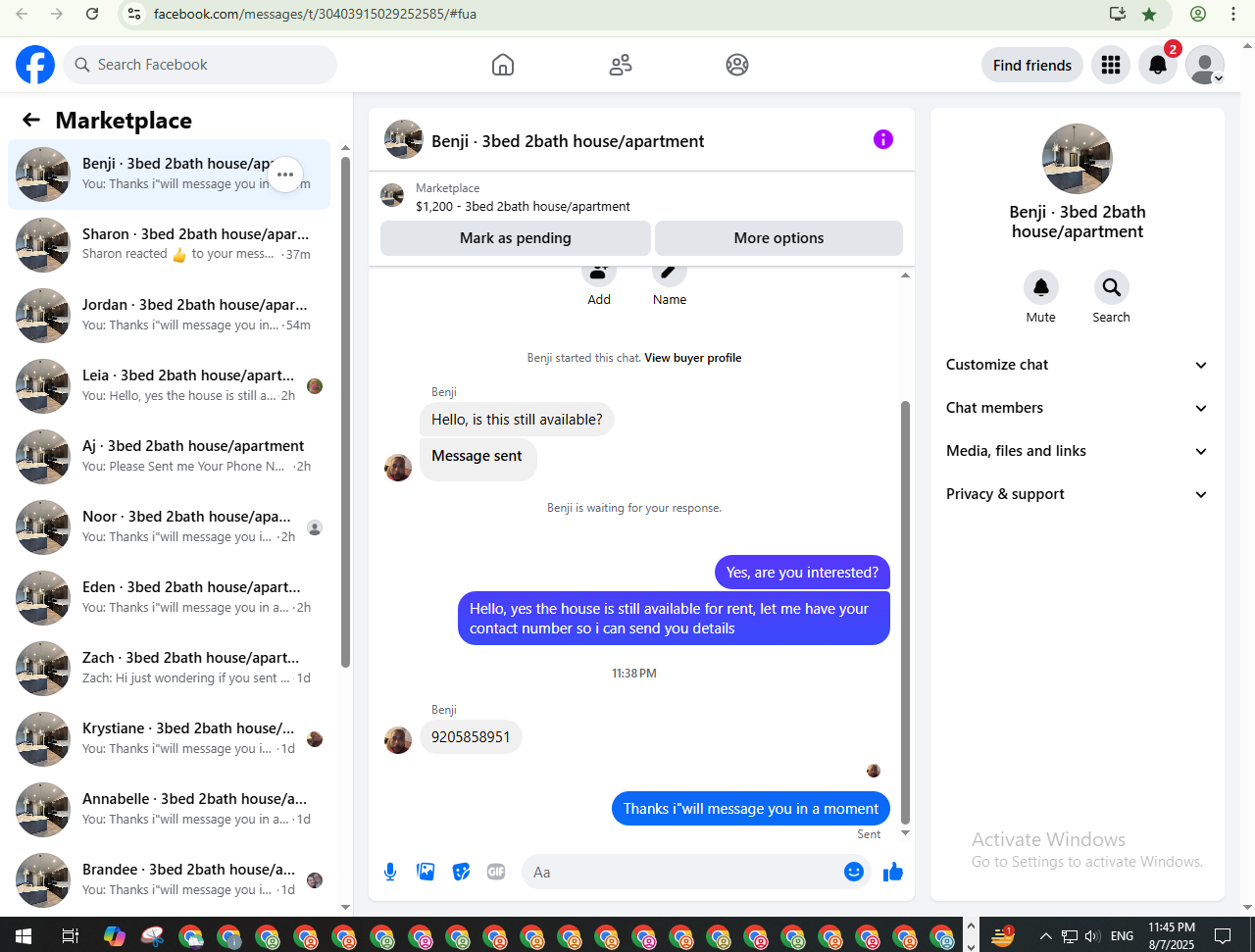Open the Facebook logo home link
The width and height of the screenshot is (1255, 952).
click(35, 65)
